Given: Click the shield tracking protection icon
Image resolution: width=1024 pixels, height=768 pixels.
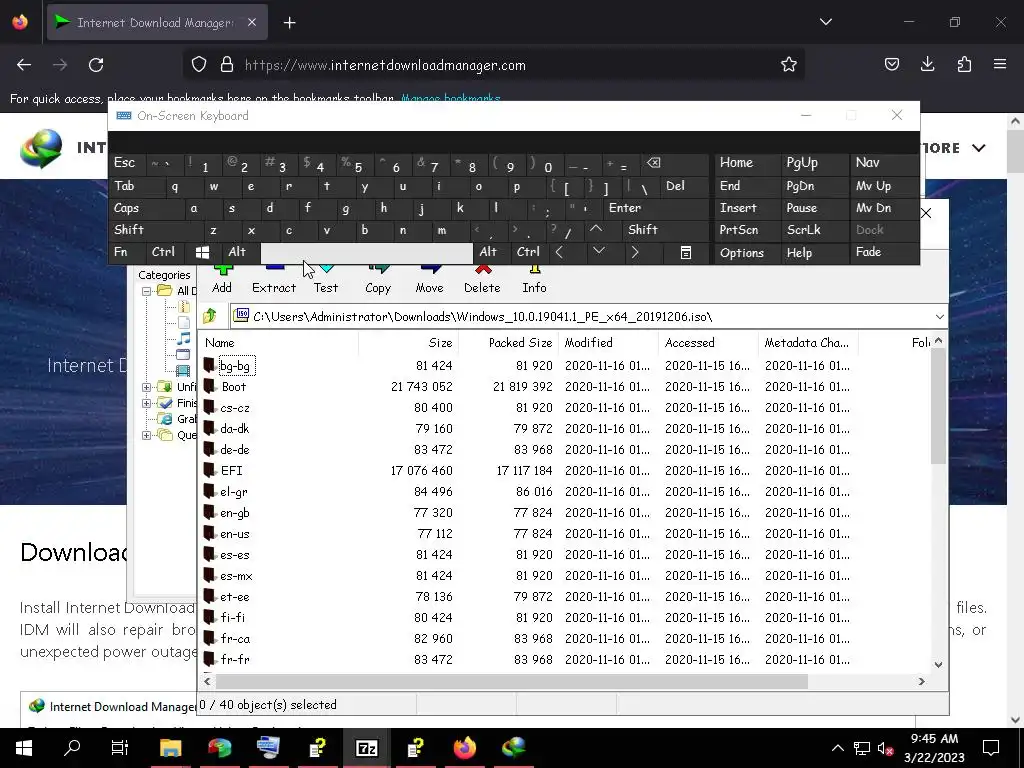Looking at the screenshot, I should [199, 65].
